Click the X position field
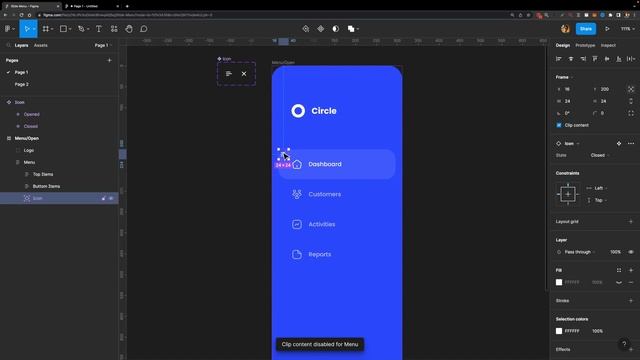The height and width of the screenshot is (360, 640). (x=571, y=89)
